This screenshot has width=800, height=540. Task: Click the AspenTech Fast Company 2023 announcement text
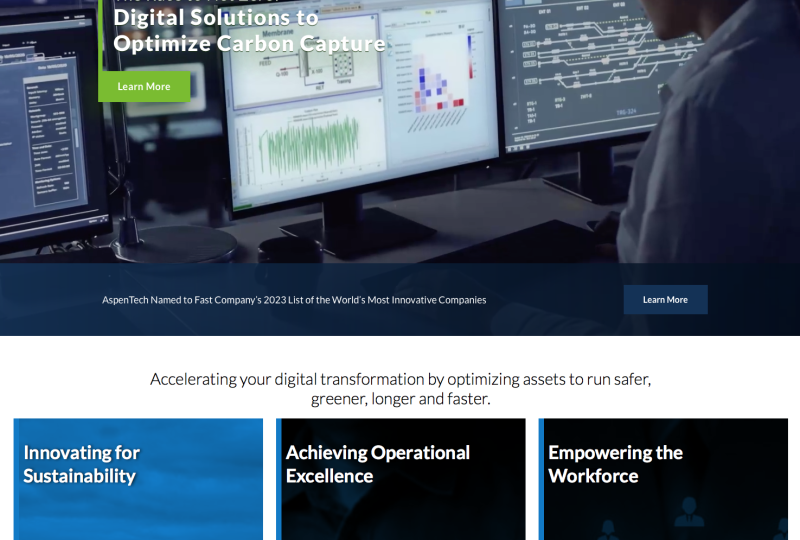294,300
